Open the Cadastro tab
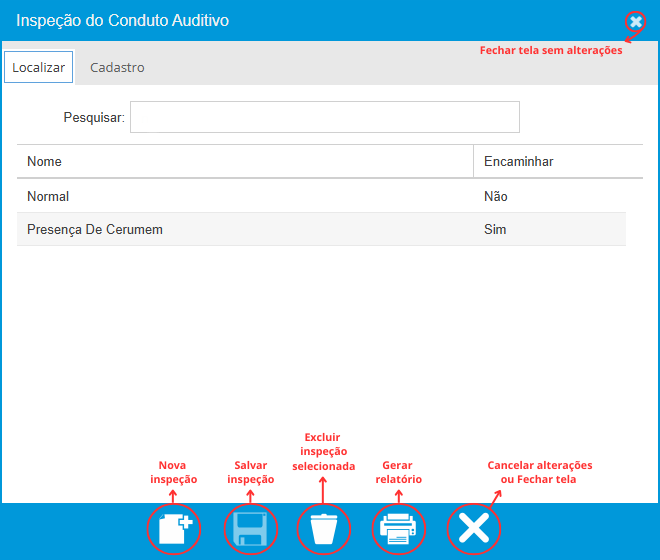Viewport: 660px width, 560px height. 117,67
